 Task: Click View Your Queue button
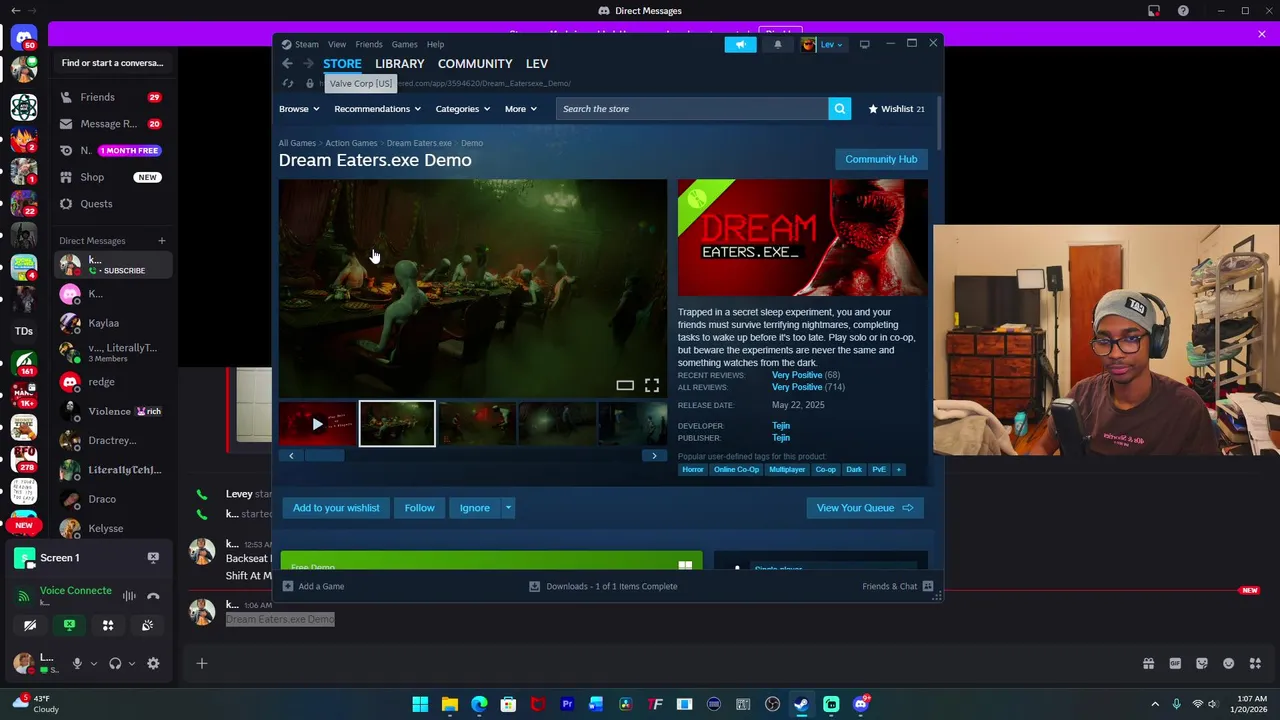tap(865, 508)
